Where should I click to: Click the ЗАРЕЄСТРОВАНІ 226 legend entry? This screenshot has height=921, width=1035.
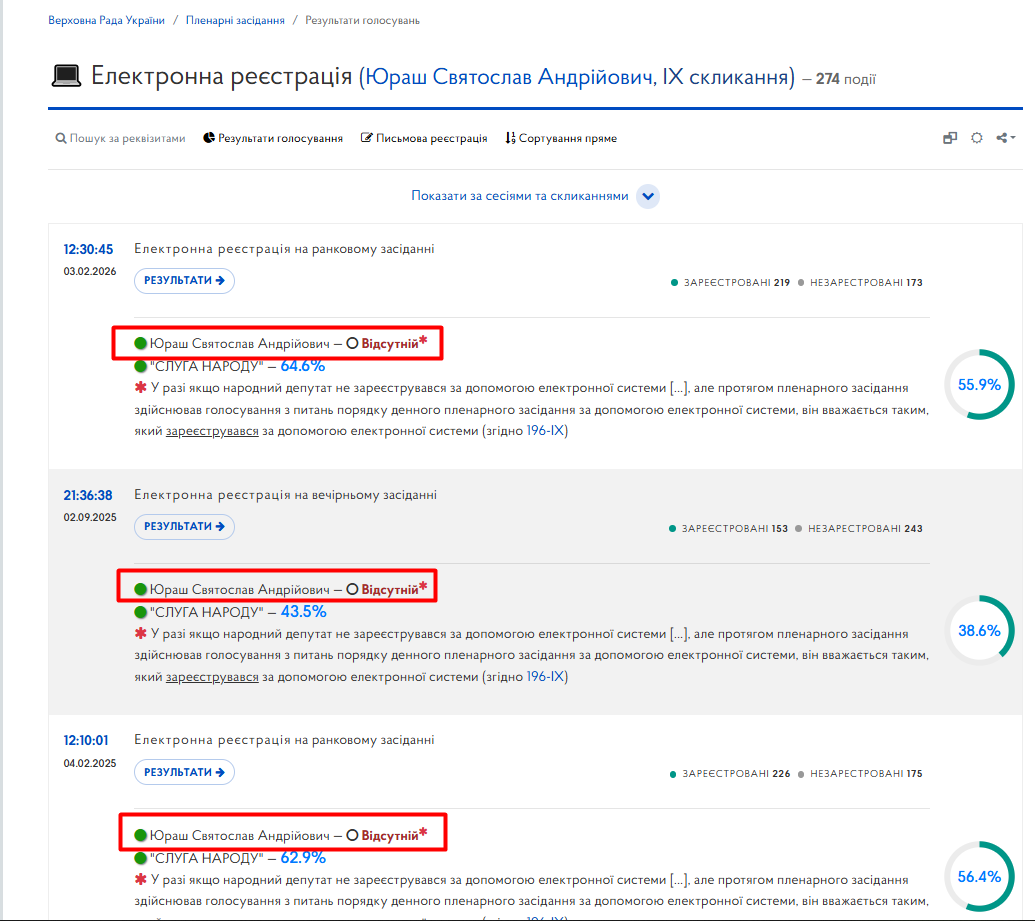(729, 774)
